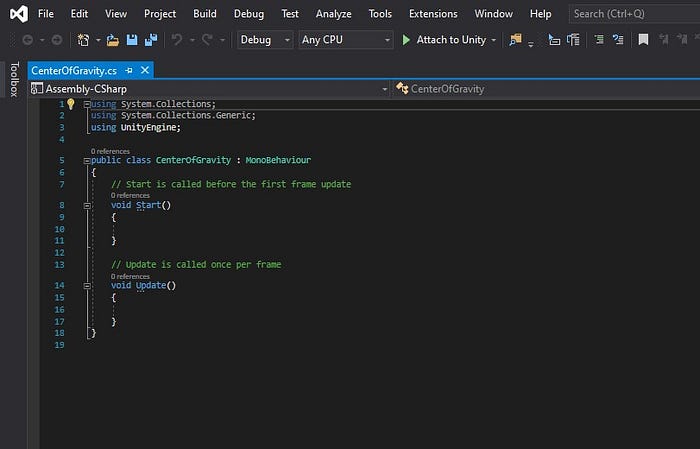700x449 pixels.
Task: Open the Assembly-CSharp project dropdown
Action: tap(210, 89)
